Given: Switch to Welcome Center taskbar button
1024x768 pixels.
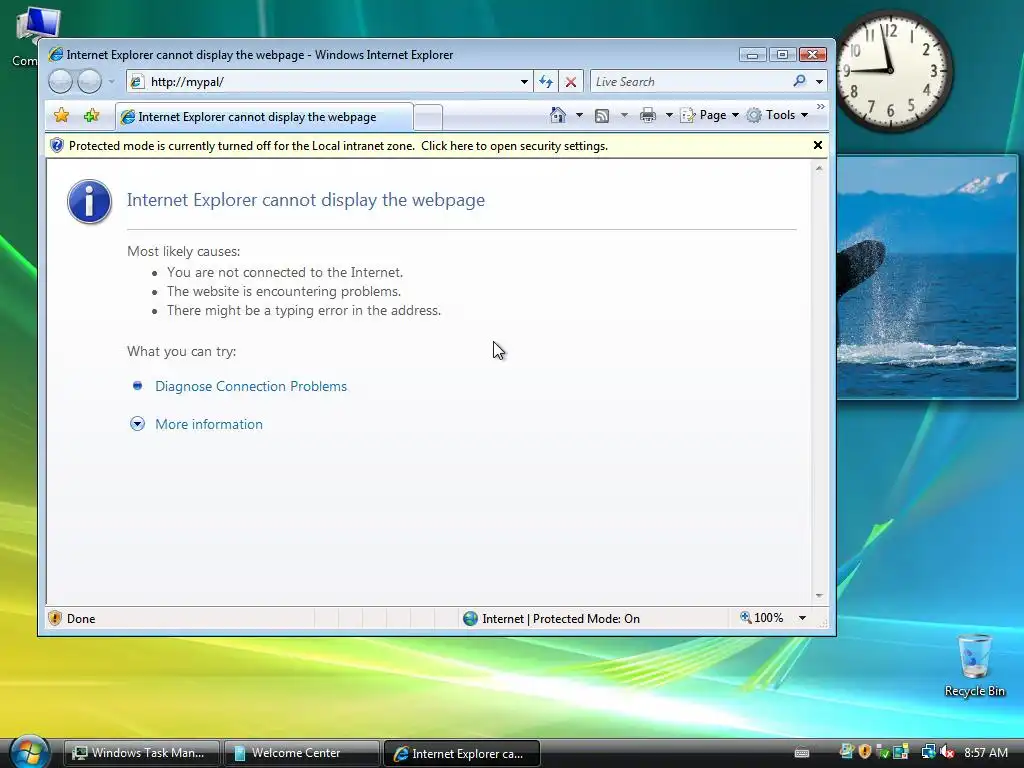Looking at the screenshot, I should coord(301,753).
